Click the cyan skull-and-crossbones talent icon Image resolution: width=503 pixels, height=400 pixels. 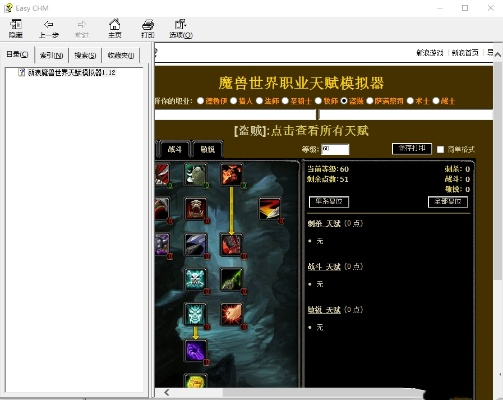[196, 279]
